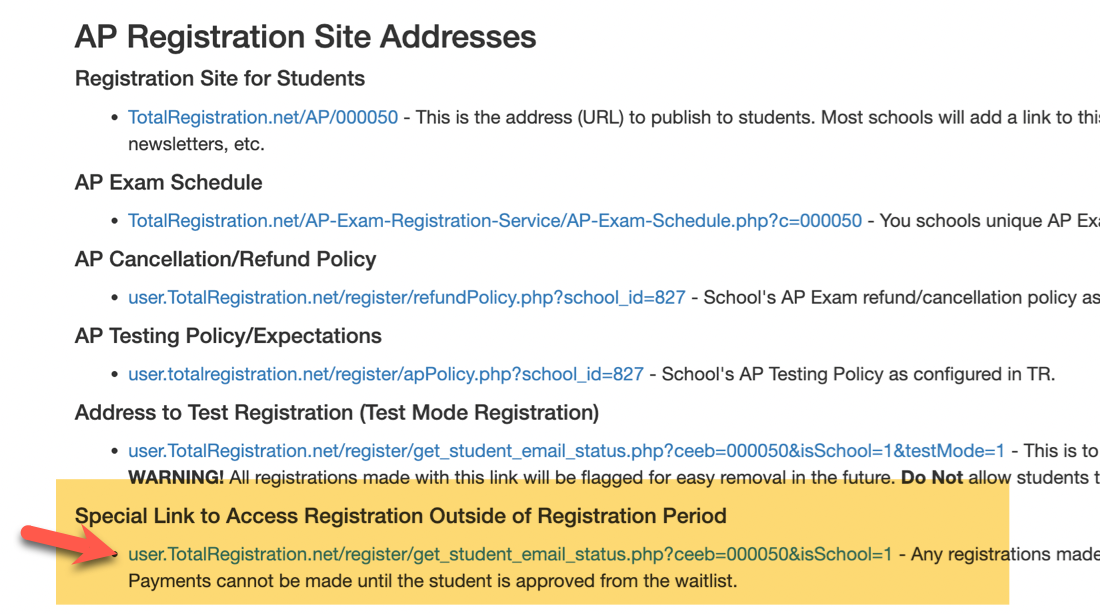Viewport: 1100px width, 614px height.
Task: Click the "AP Exam Schedule" heading
Action: 168,182
